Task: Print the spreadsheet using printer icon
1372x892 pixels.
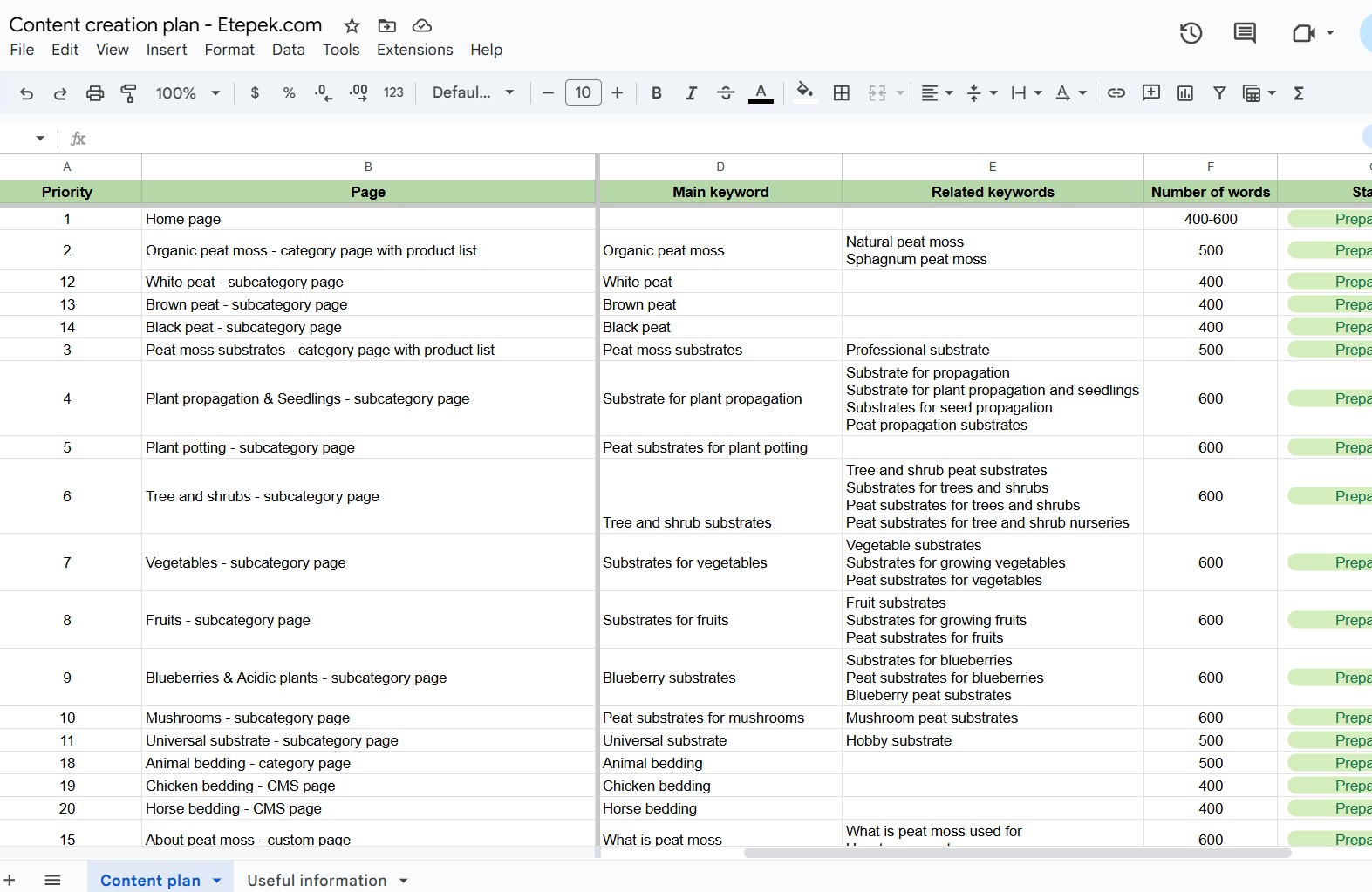Action: click(x=95, y=93)
